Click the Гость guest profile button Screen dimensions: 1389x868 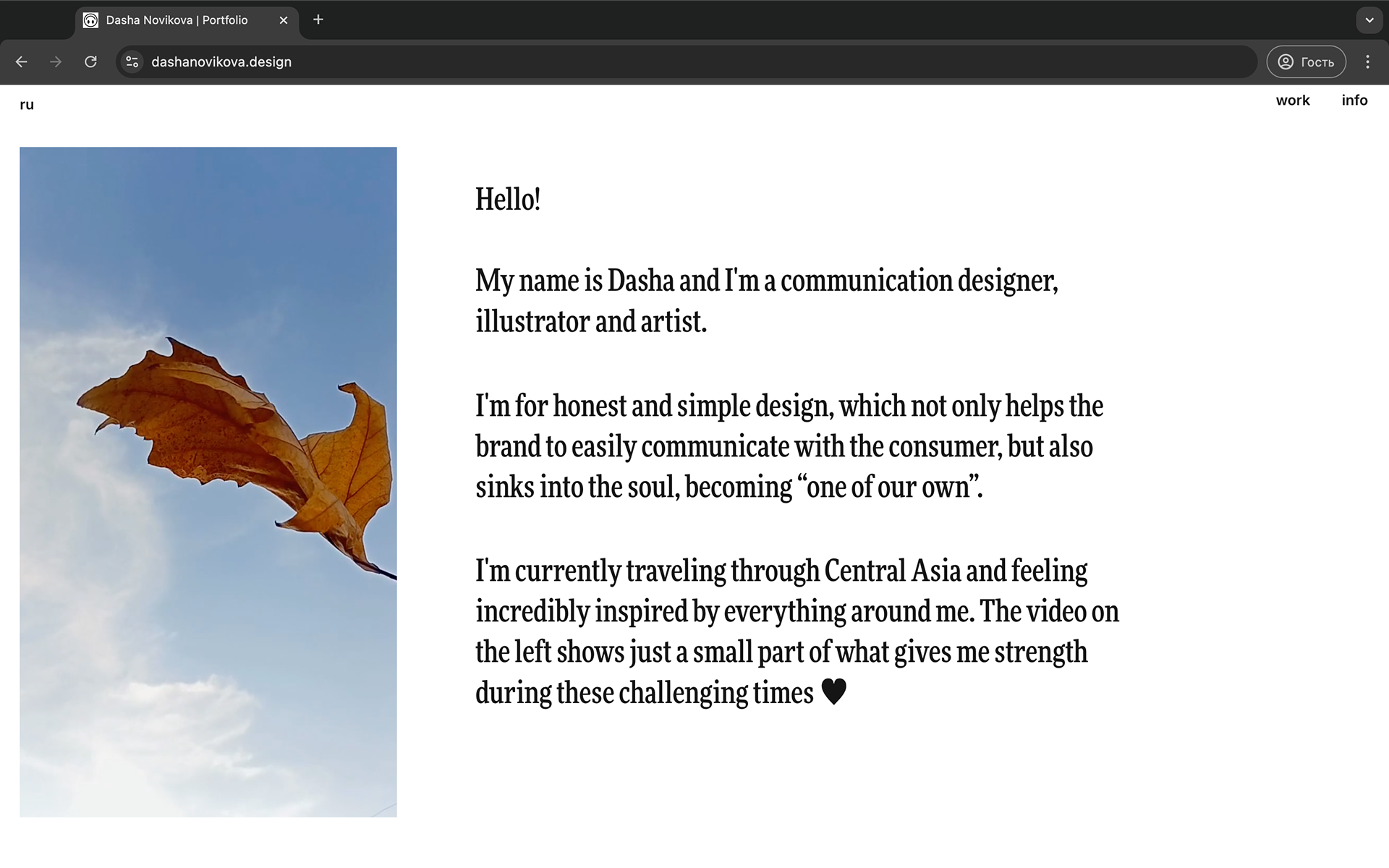click(1306, 62)
